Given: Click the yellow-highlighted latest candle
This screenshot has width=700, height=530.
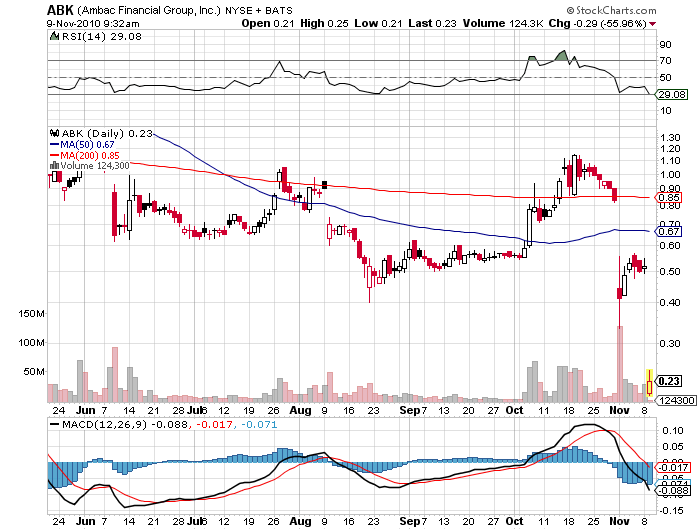Looking at the screenshot, I should click(x=649, y=383).
